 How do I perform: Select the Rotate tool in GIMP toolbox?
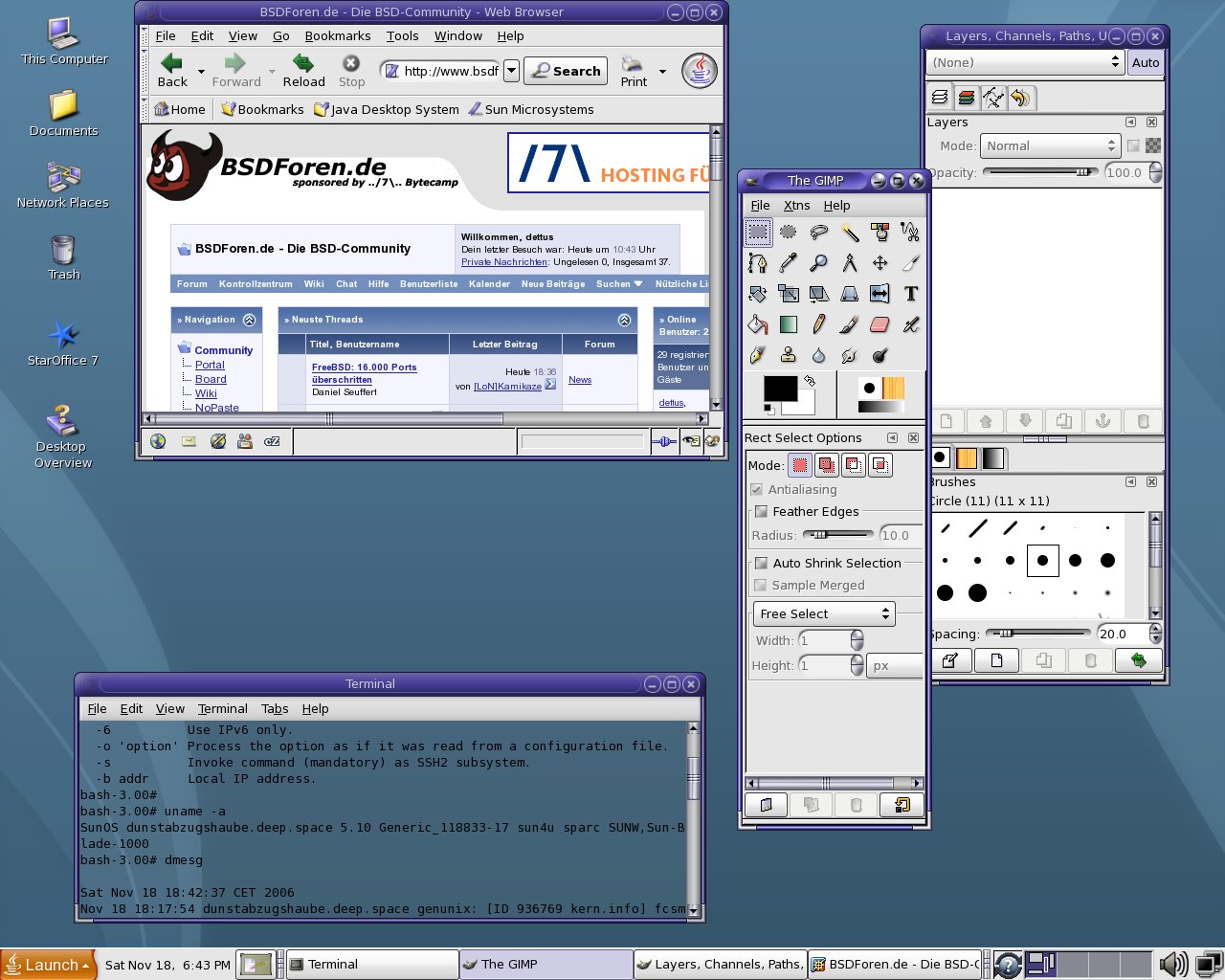[758, 293]
